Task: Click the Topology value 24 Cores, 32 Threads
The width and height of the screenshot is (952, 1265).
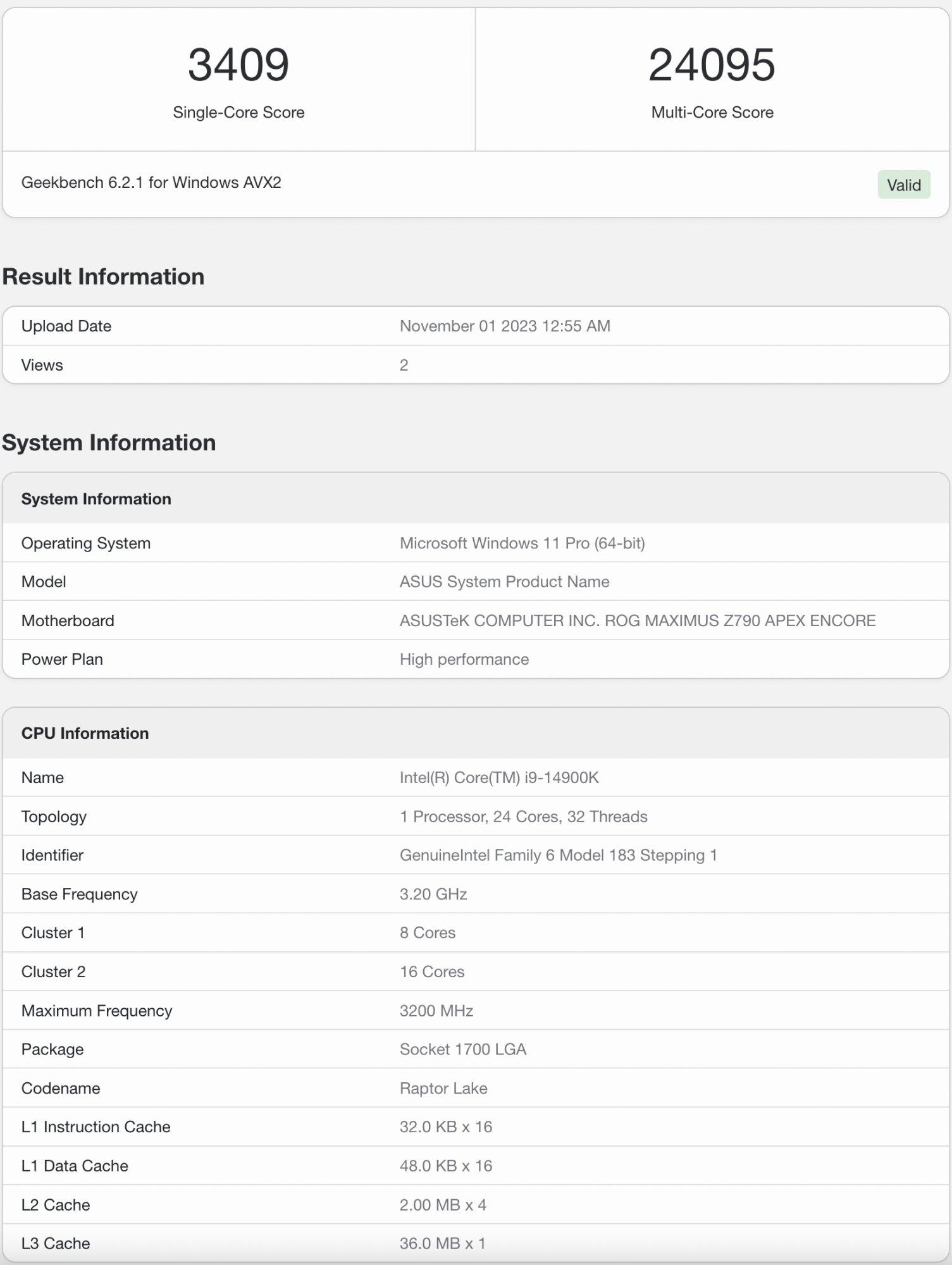Action: coord(523,817)
